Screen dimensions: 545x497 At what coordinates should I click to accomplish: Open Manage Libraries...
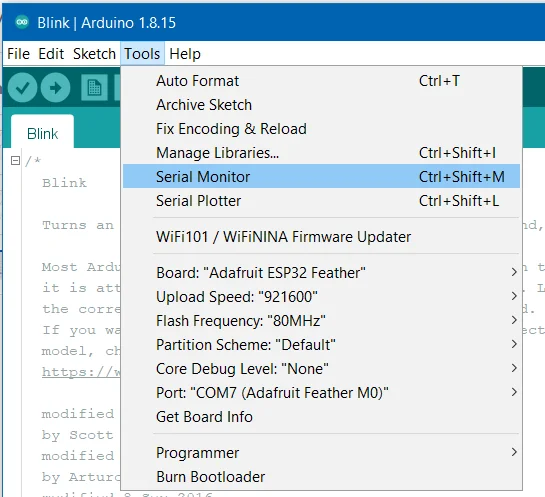point(322,153)
